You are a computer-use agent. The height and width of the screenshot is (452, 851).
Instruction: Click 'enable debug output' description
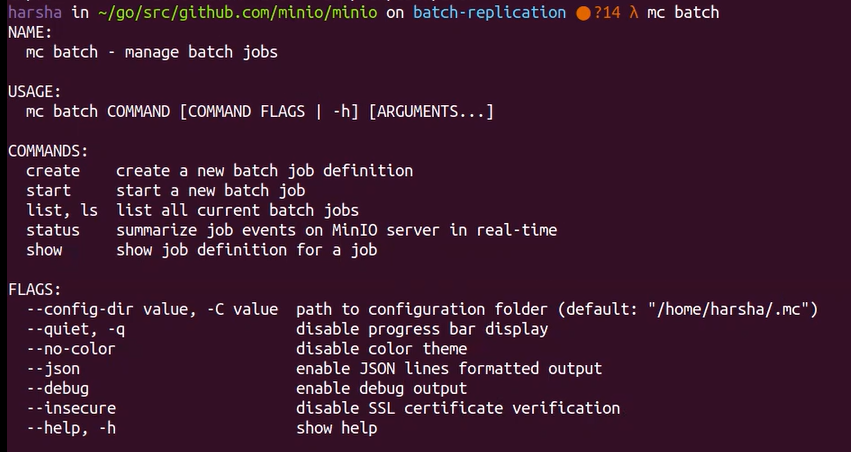(382, 389)
